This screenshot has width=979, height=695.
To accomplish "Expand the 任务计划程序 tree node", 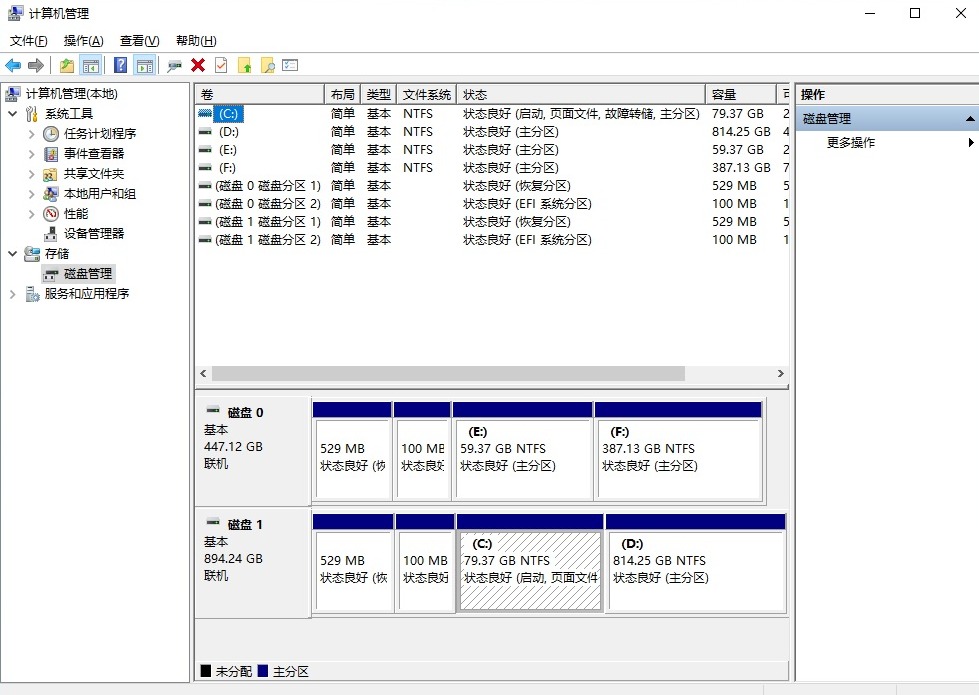I will point(30,133).
